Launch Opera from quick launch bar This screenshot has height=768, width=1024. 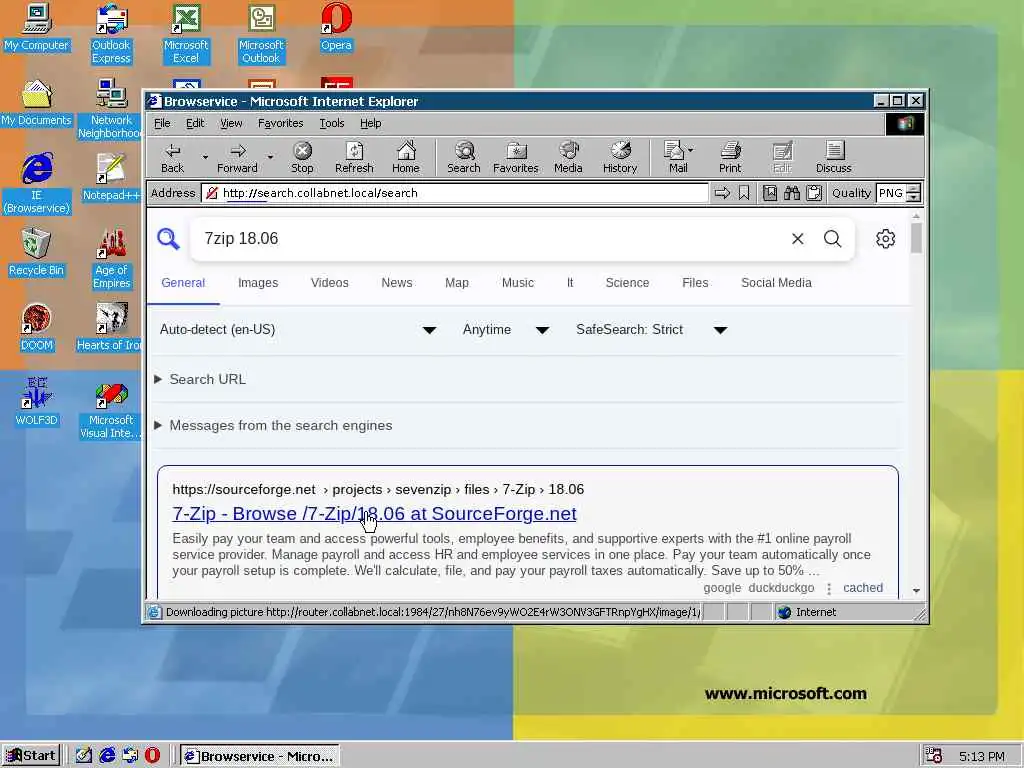[152, 756]
